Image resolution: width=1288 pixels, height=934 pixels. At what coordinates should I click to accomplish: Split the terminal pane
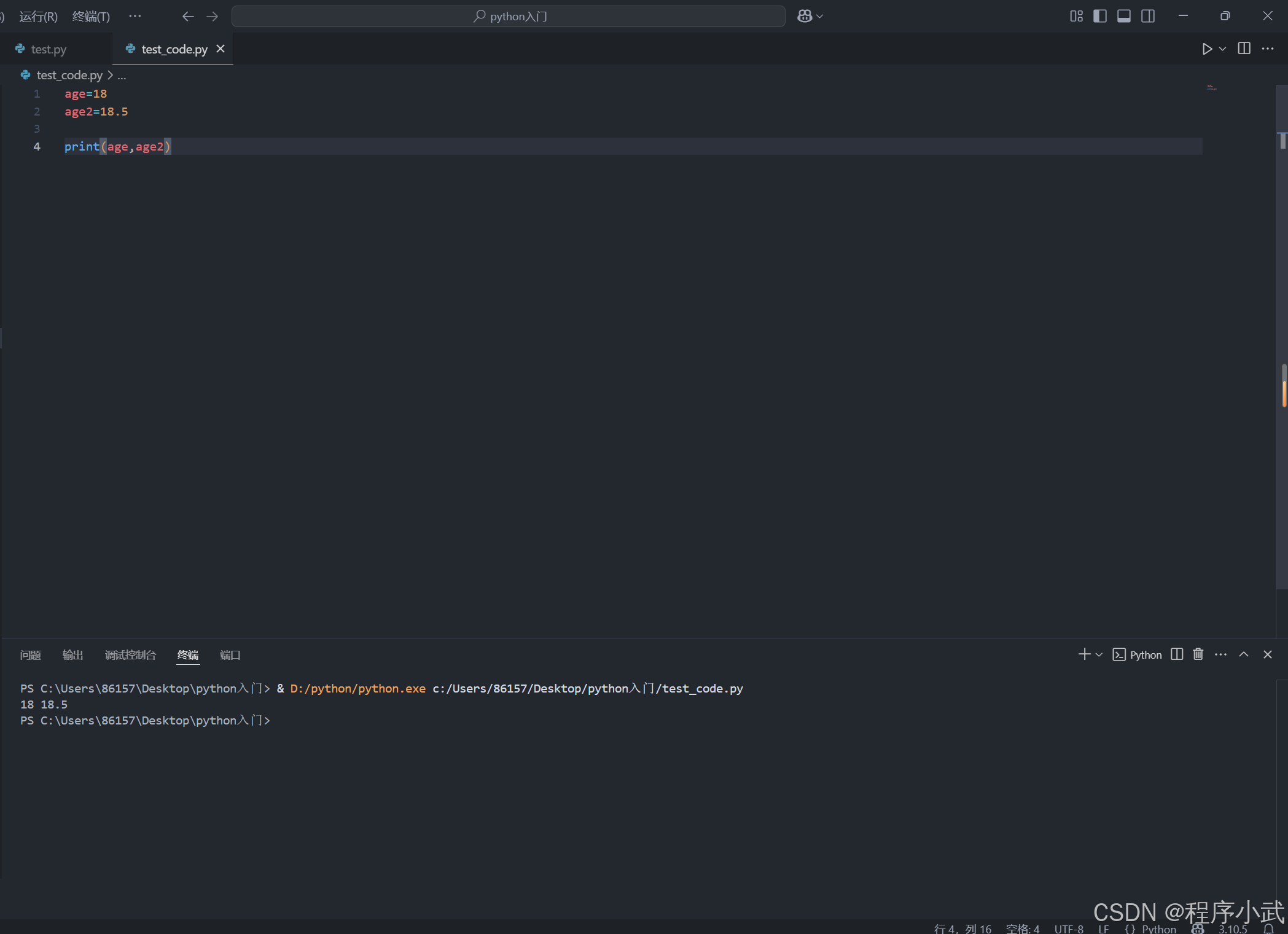tap(1176, 654)
